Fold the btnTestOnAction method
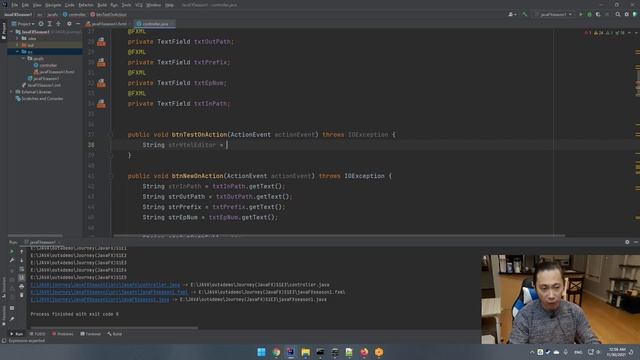The image size is (640, 360). click(x=111, y=135)
